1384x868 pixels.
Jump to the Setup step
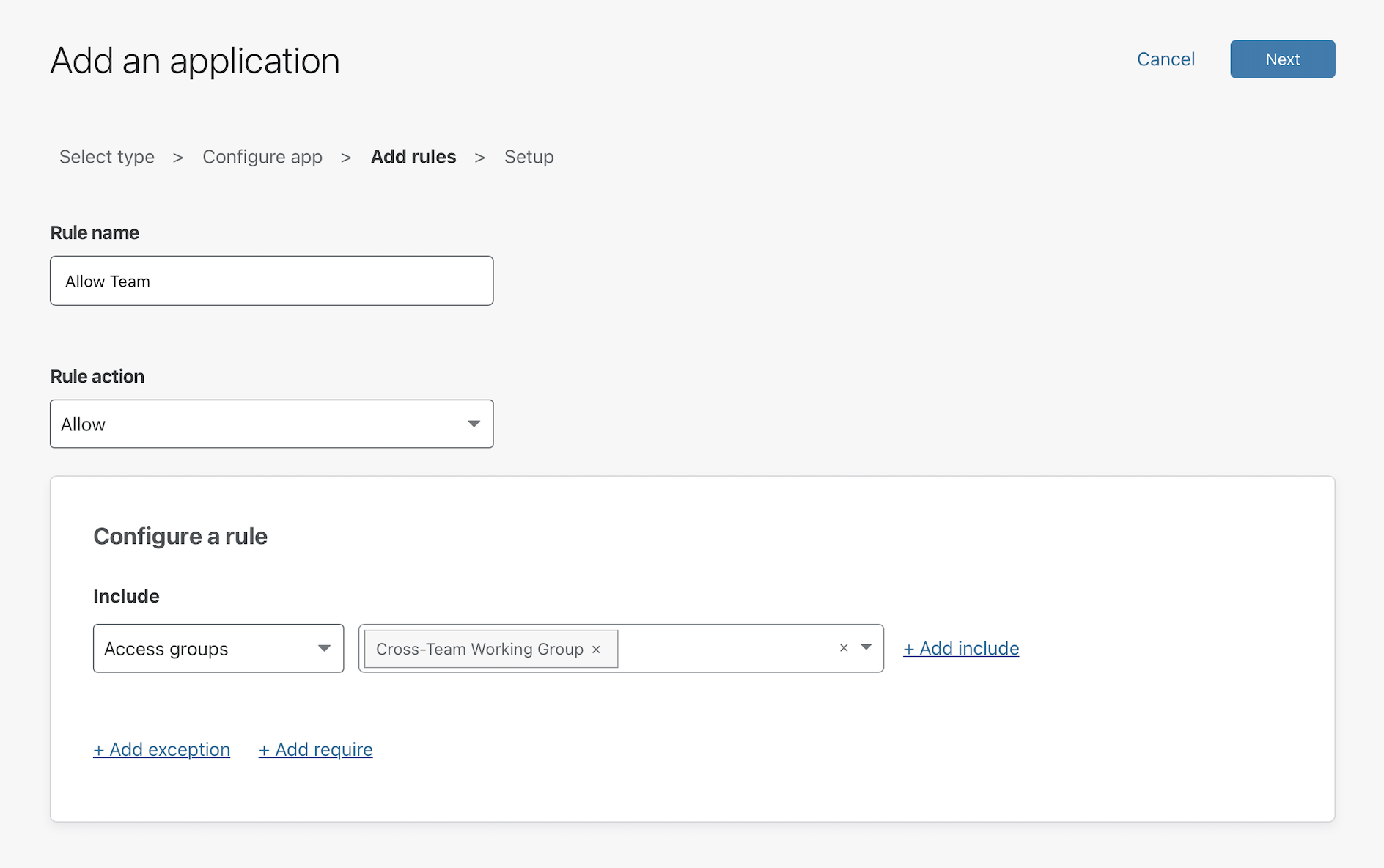click(x=529, y=157)
